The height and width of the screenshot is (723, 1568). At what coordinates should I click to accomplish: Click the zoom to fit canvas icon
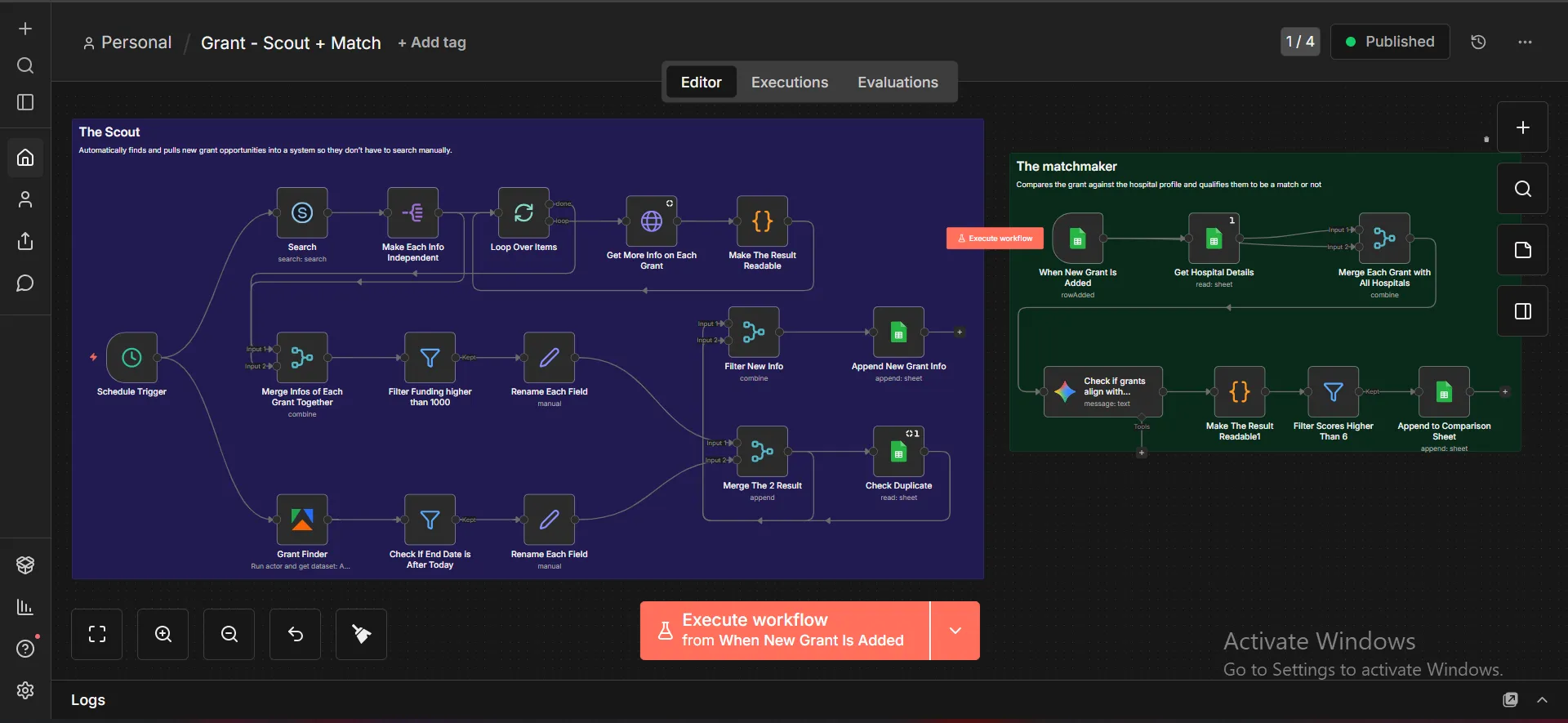click(97, 634)
